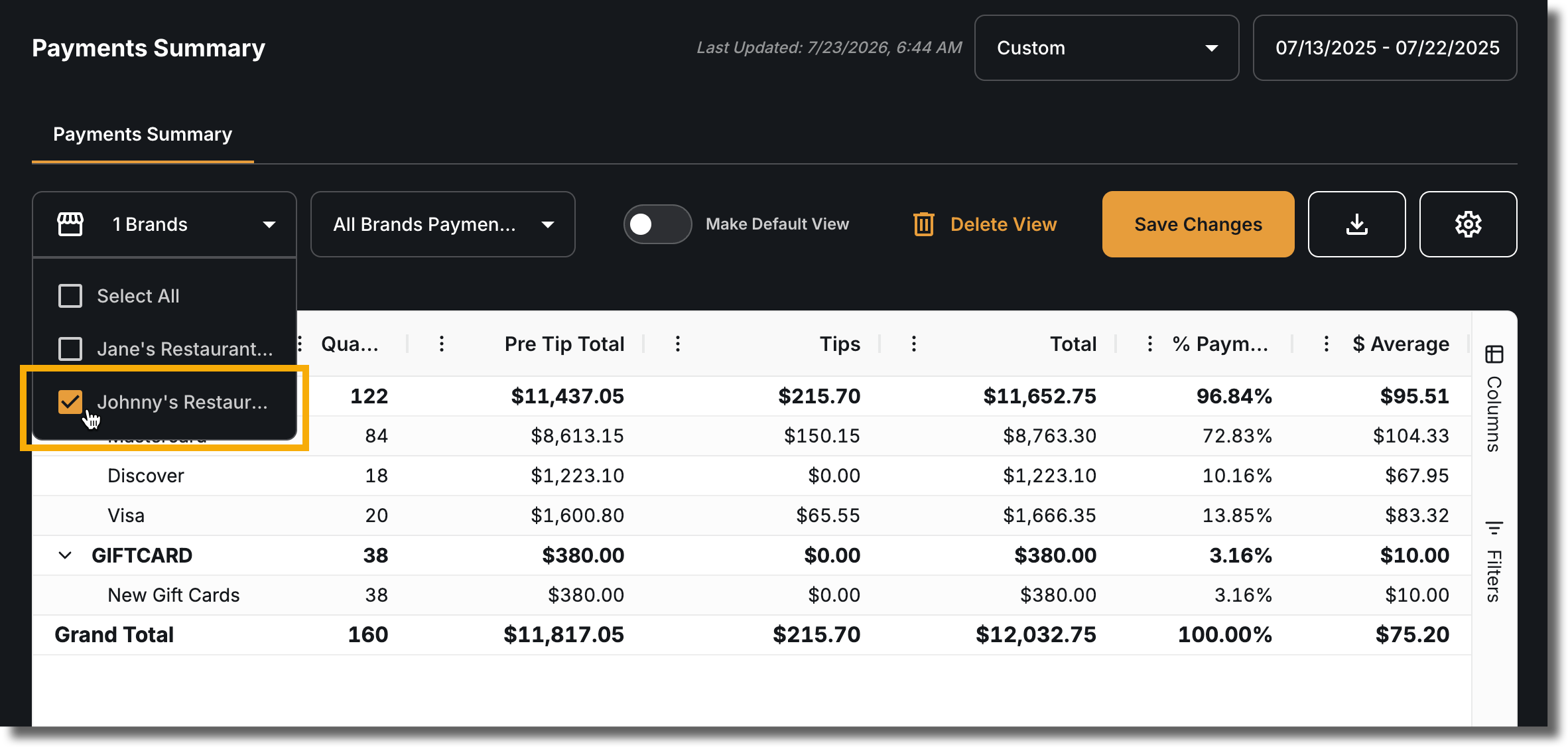Click the date range field 07/13/2025 - 07/22/2025

1385,48
